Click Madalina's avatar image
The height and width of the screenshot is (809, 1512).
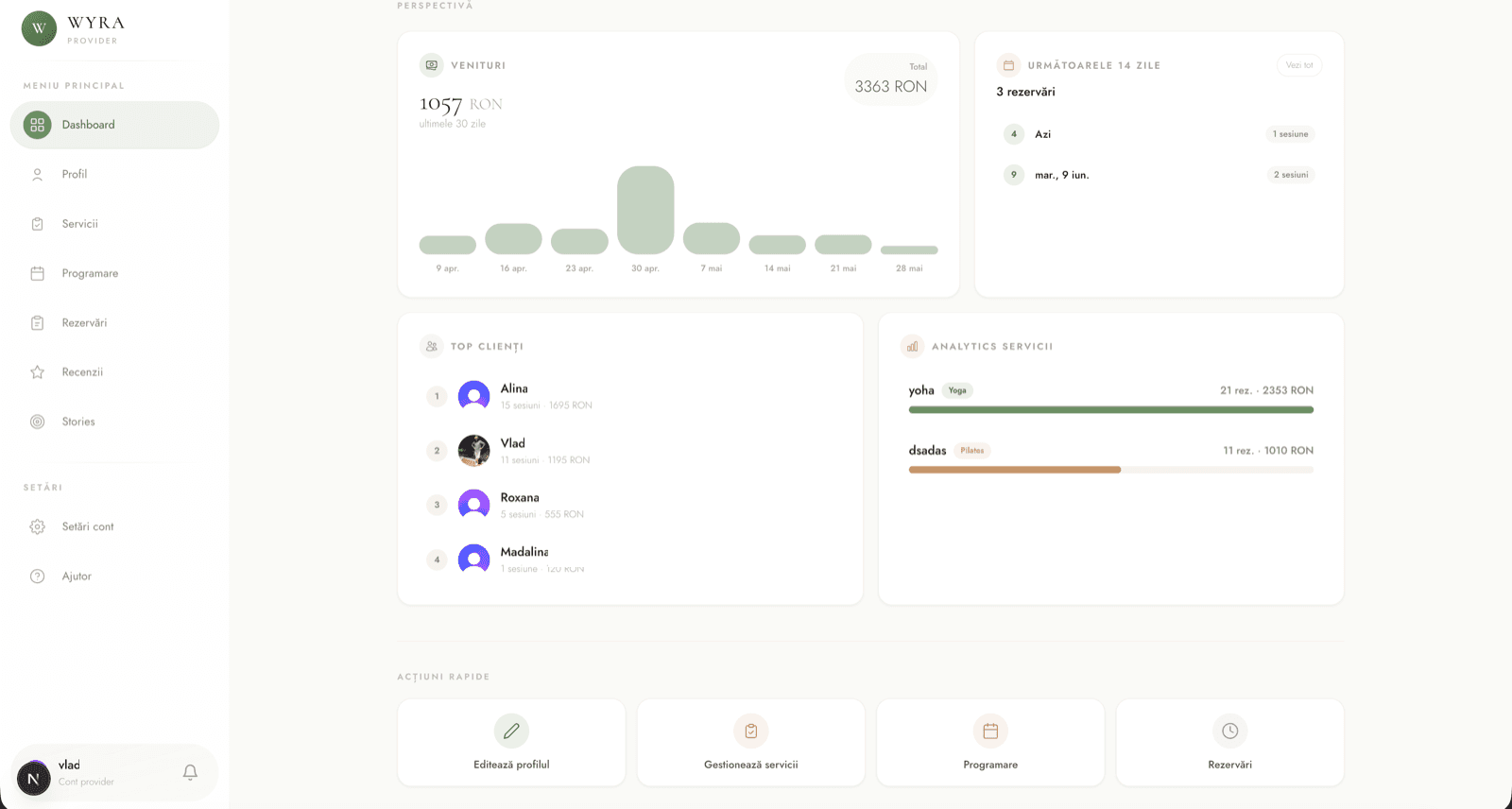474,559
